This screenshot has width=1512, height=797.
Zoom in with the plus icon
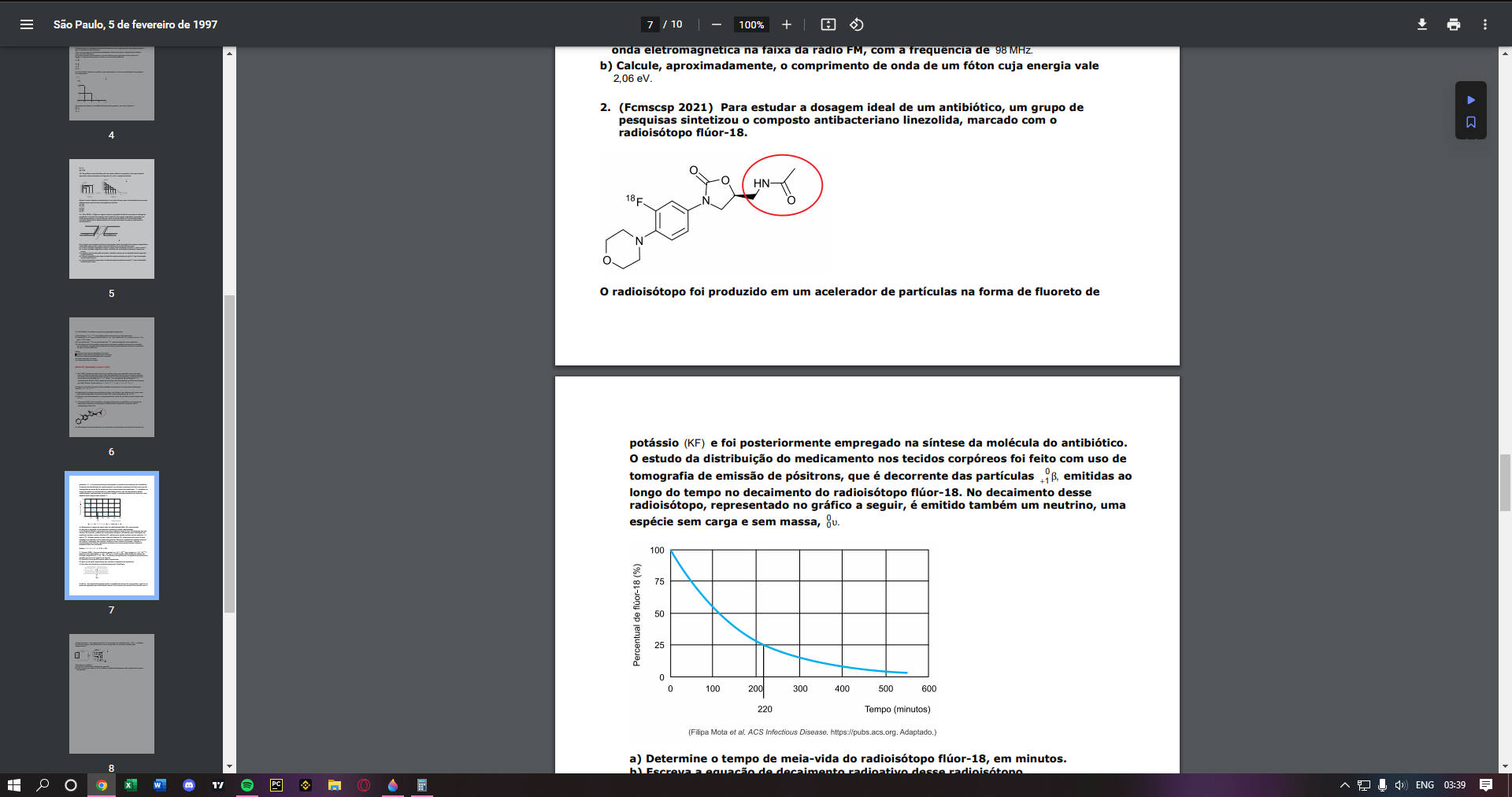pos(787,24)
